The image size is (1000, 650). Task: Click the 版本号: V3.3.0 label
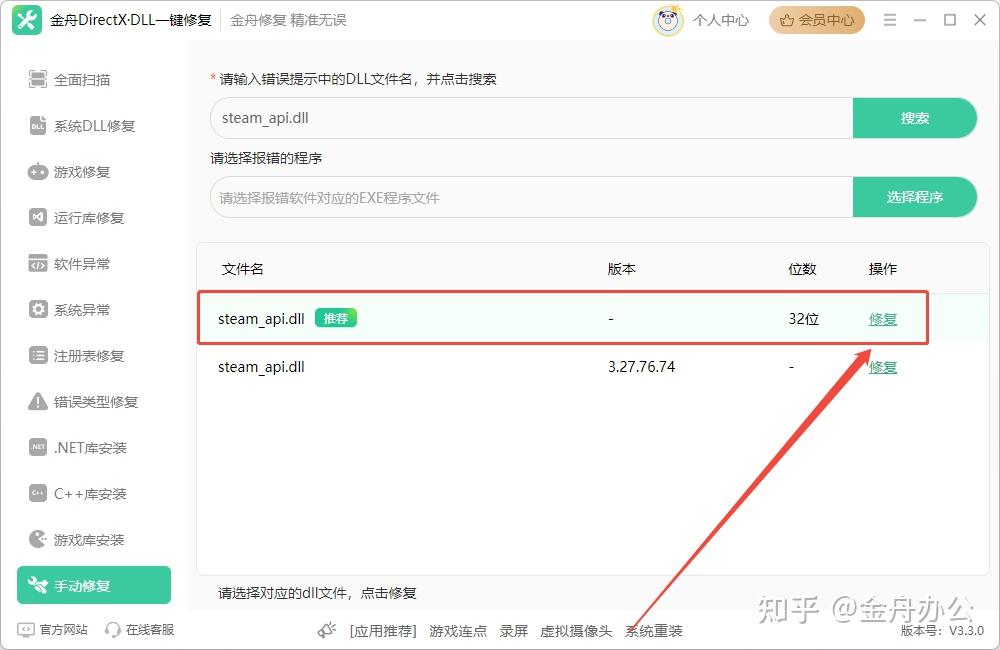coord(942,631)
